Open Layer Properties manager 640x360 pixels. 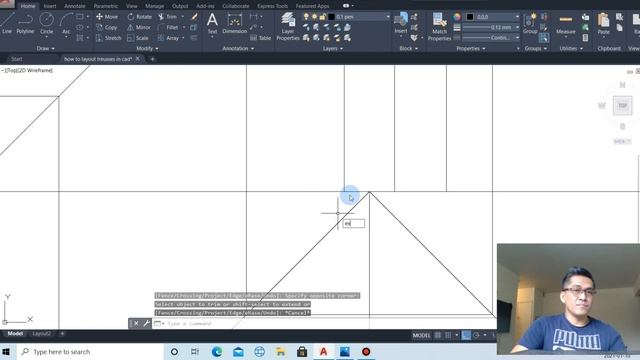point(288,27)
